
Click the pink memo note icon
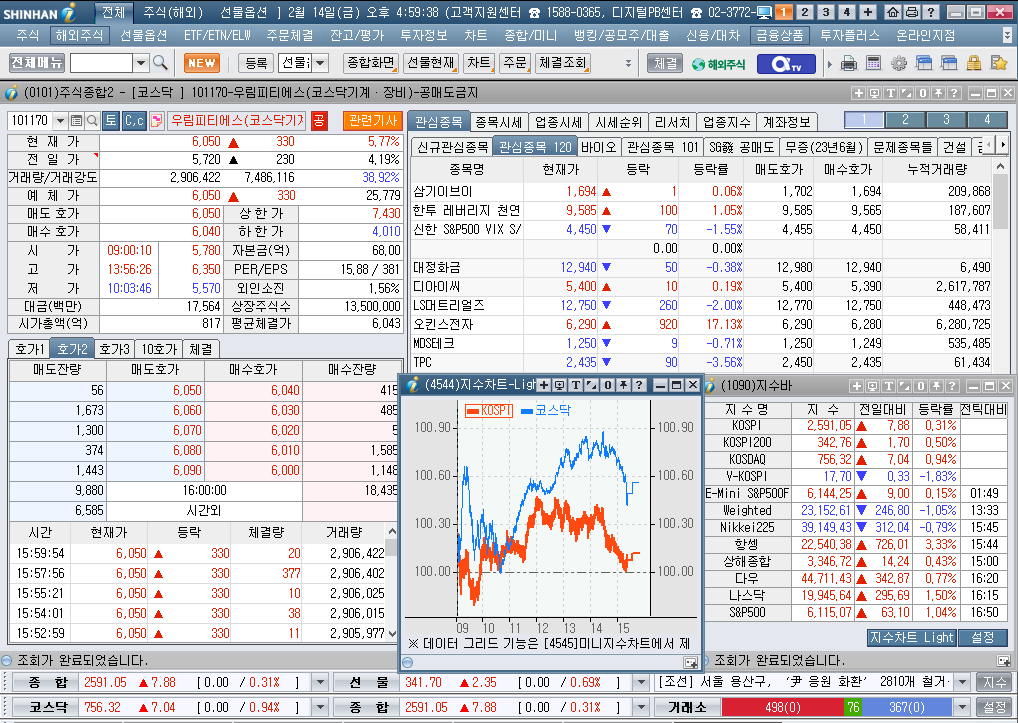point(156,121)
